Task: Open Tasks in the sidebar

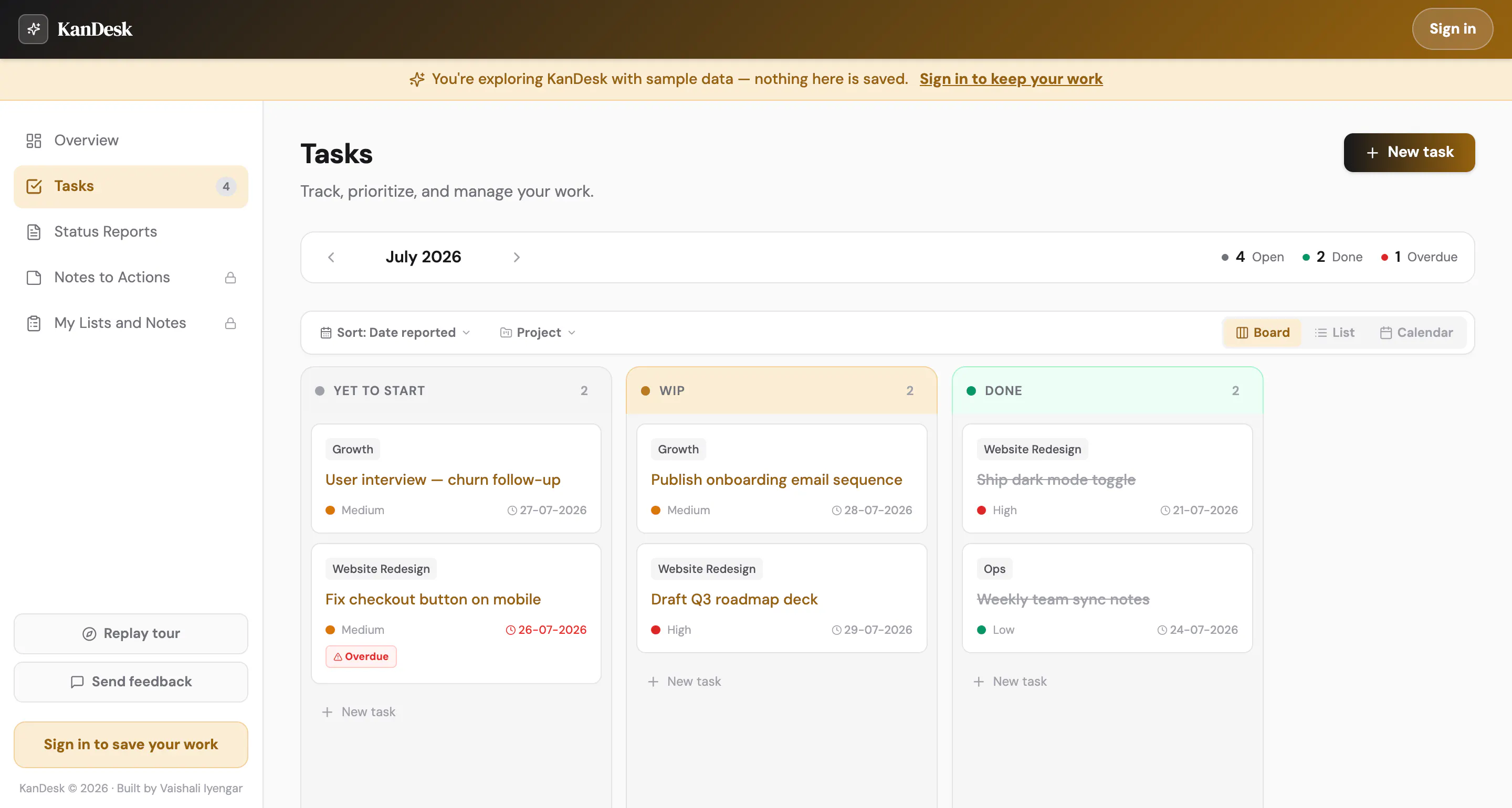Action: (131, 186)
